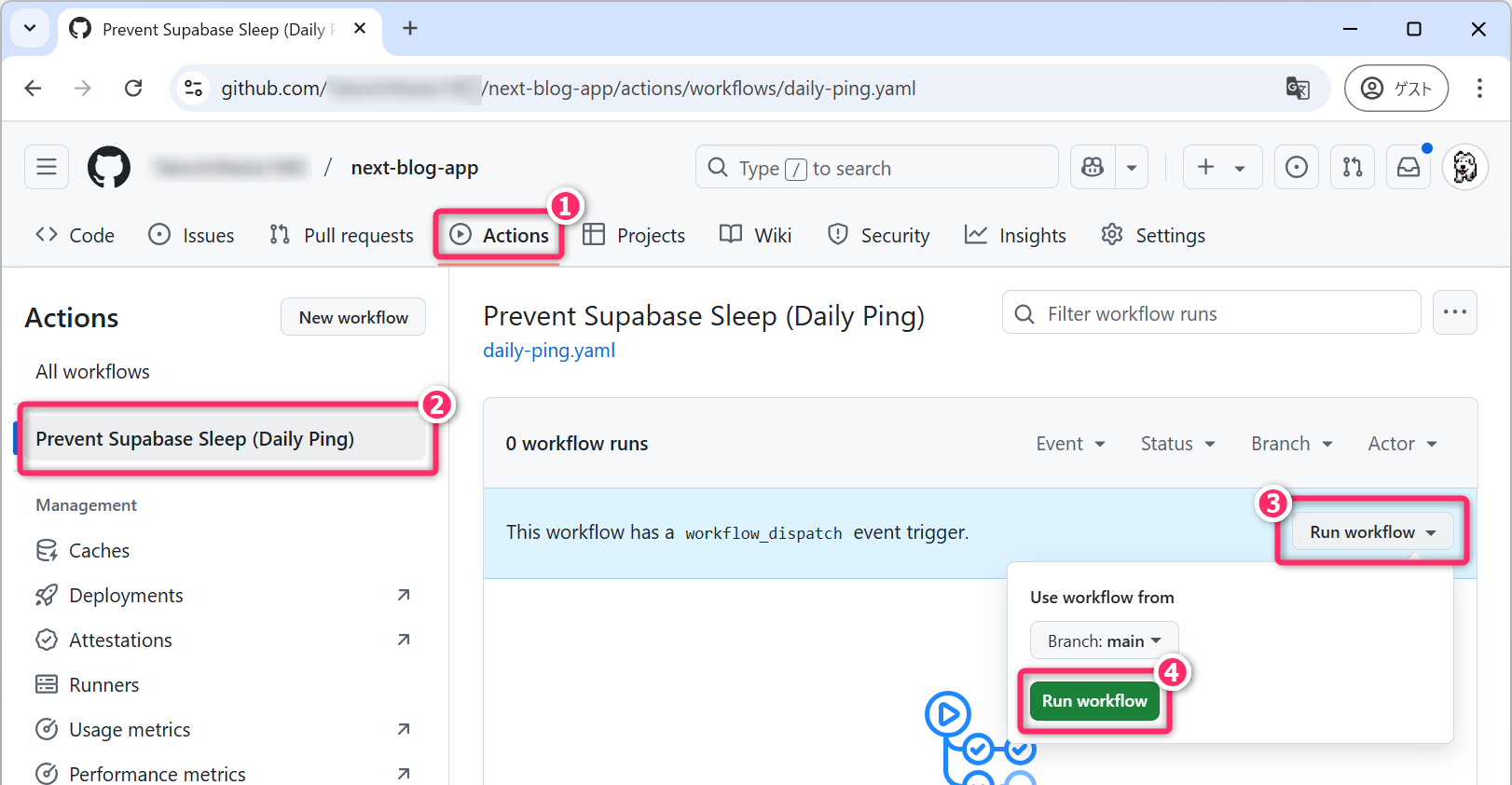Open the notifications inbox
The height and width of the screenshot is (785, 1512).
click(1408, 168)
